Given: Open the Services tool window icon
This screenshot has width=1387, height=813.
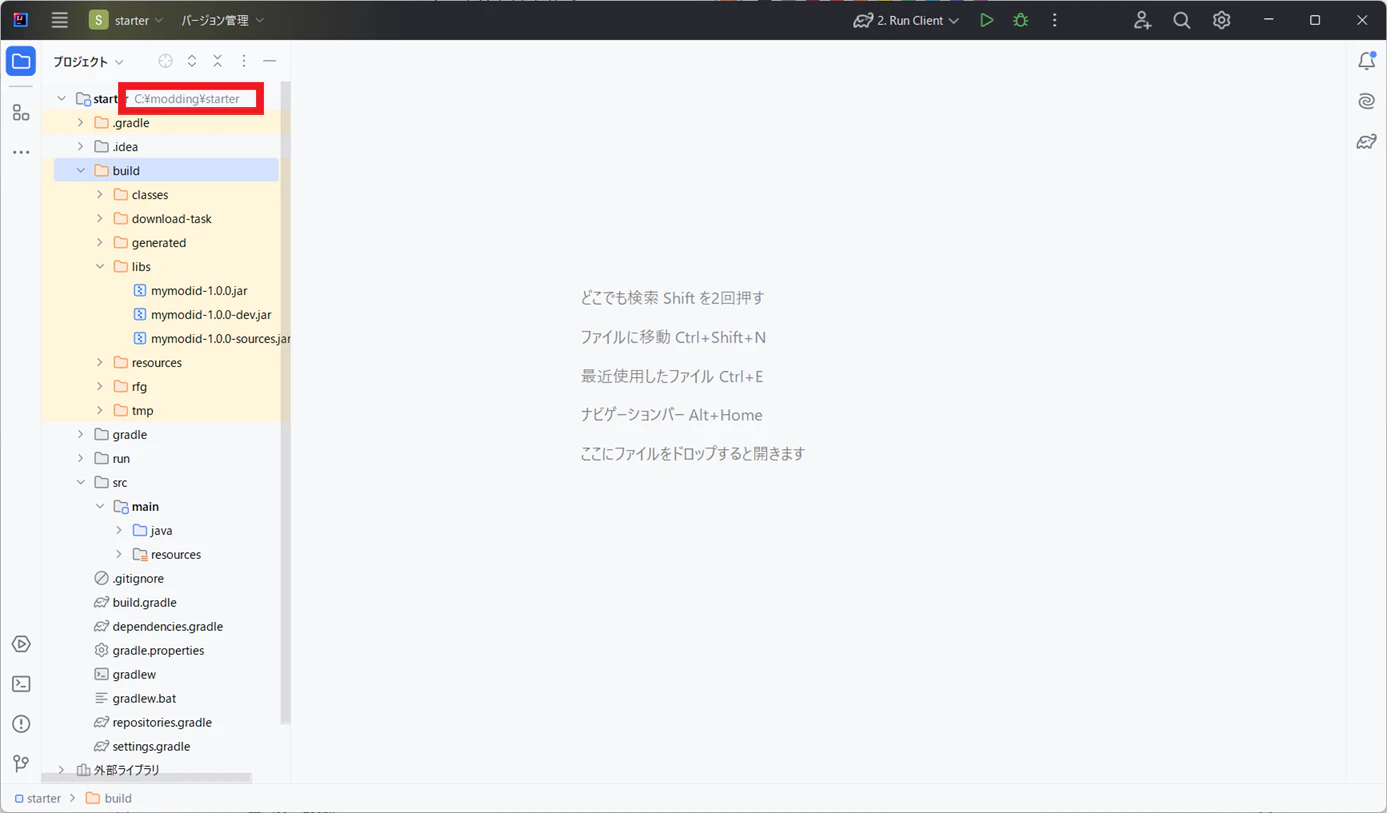Looking at the screenshot, I should [x=21, y=644].
